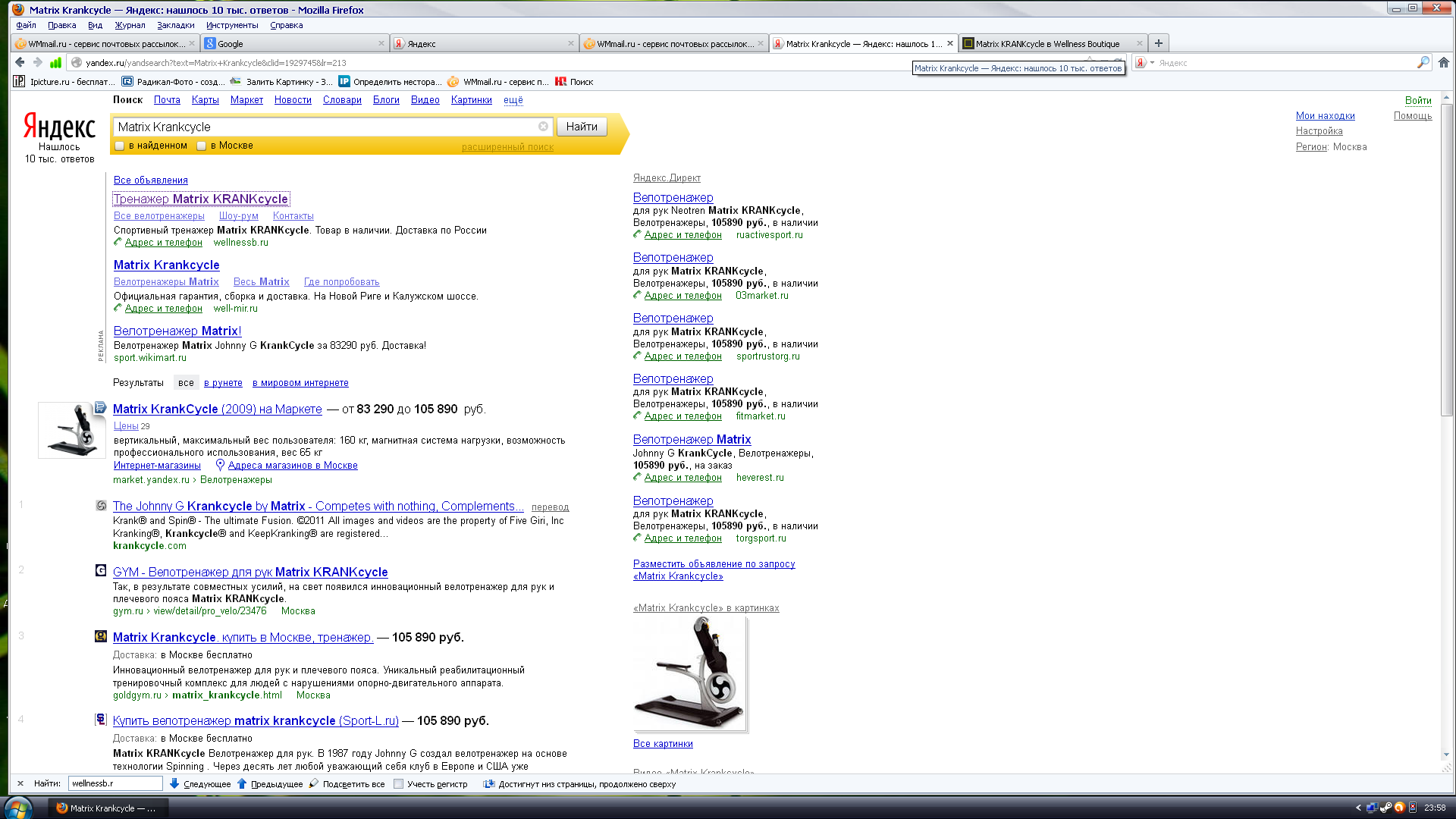Check the 'в Москве' checkbox
Viewport: 1456px width, 819px height.
(x=202, y=146)
